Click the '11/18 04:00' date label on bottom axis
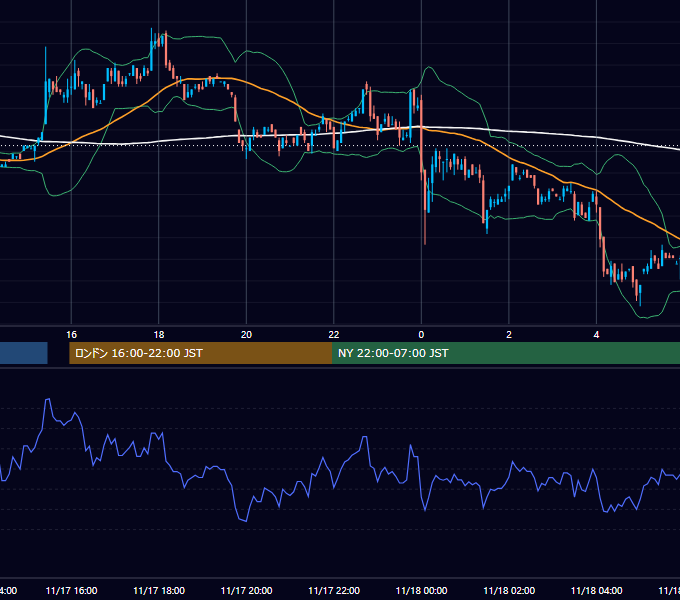 pyautogui.click(x=596, y=590)
